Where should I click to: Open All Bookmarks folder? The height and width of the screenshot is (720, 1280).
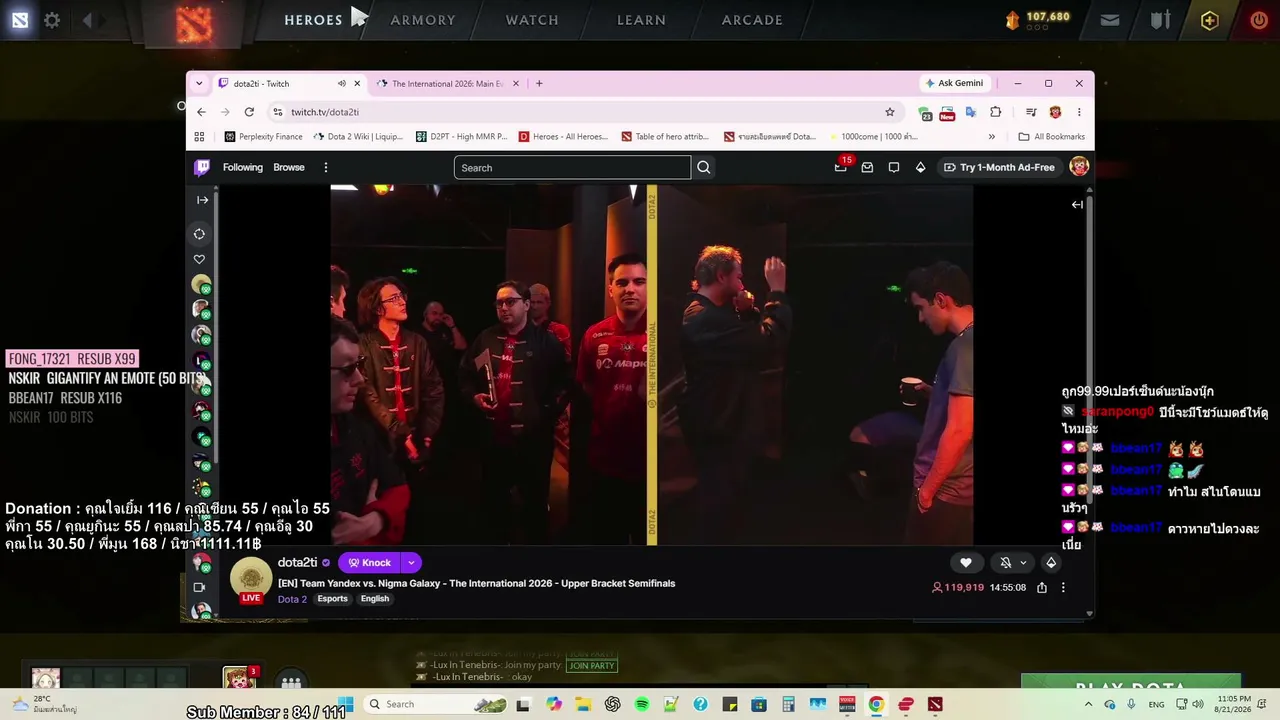1051,137
